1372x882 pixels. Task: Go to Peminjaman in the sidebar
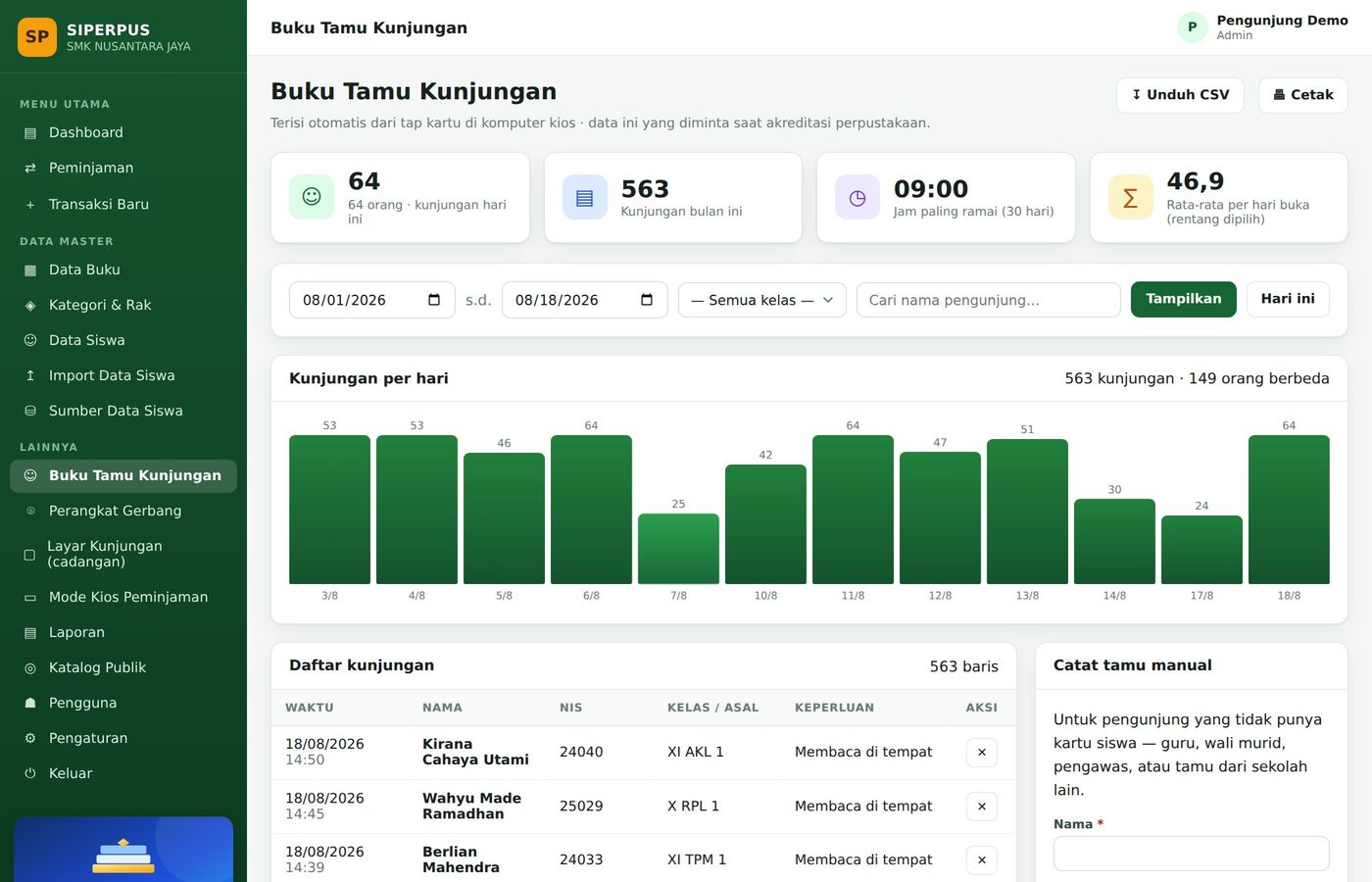point(123,168)
